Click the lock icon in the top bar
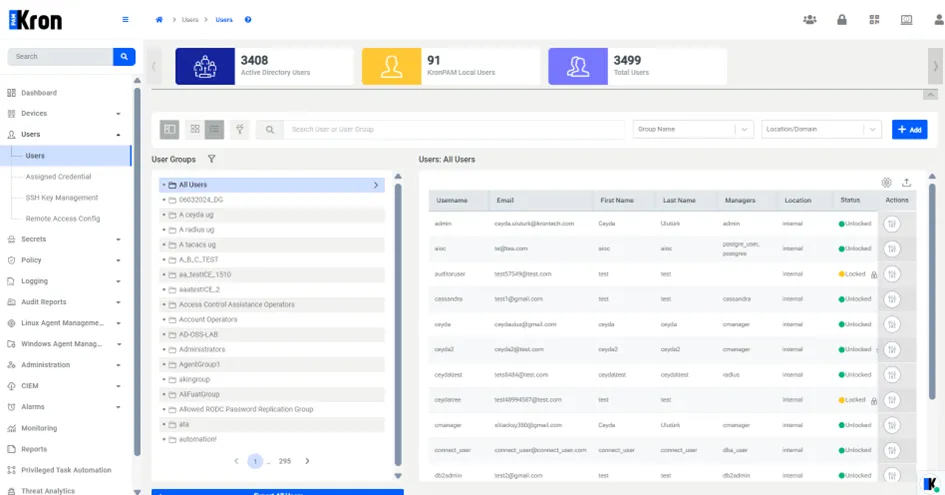945x495 pixels. tap(842, 19)
